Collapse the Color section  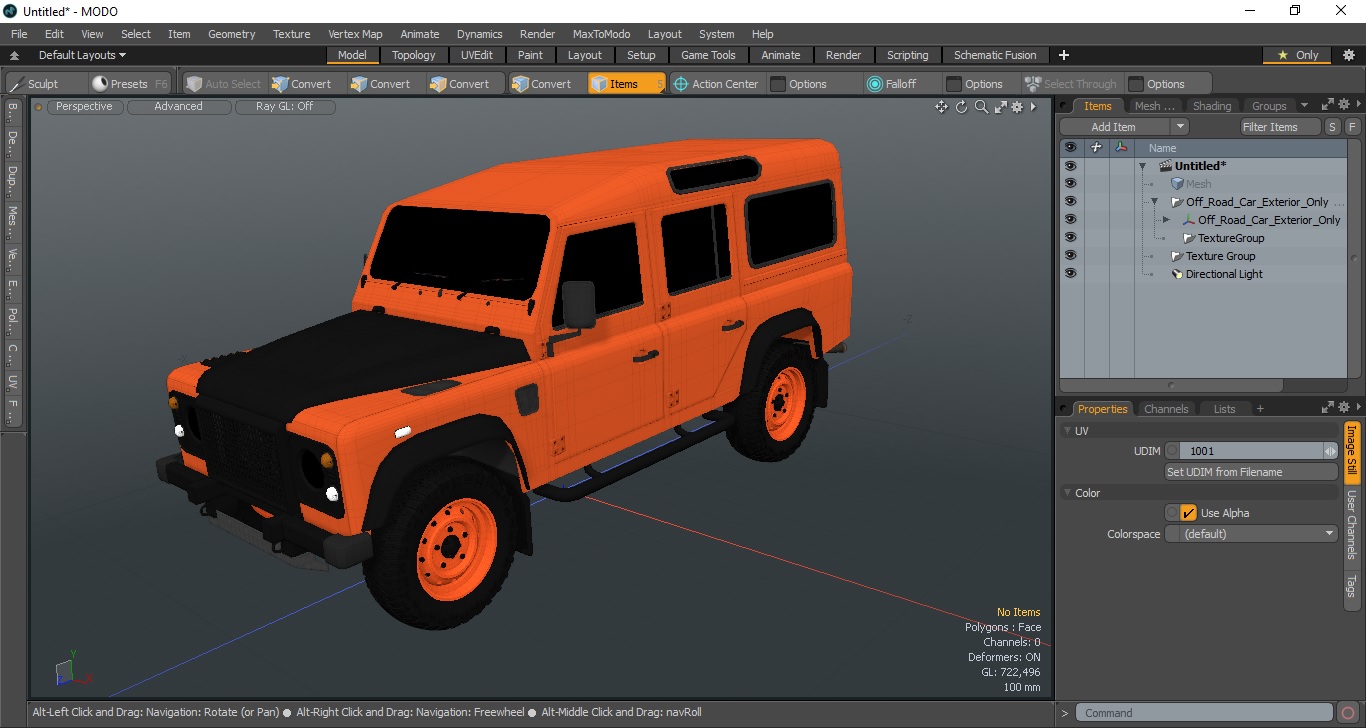pos(1067,493)
